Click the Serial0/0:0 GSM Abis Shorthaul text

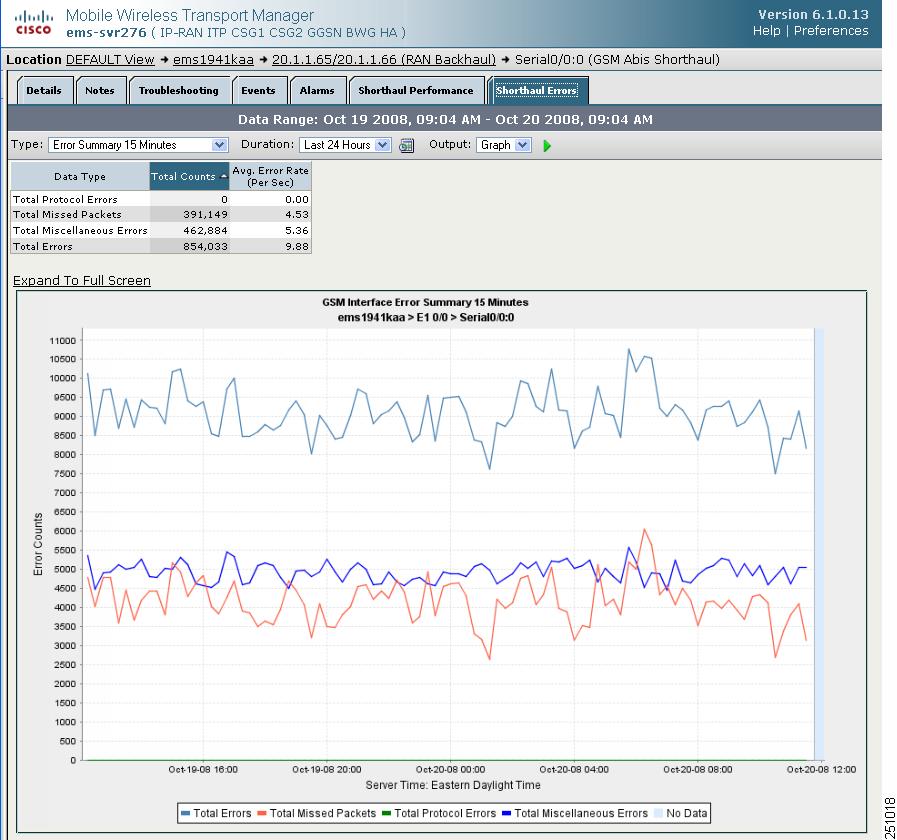click(x=617, y=60)
